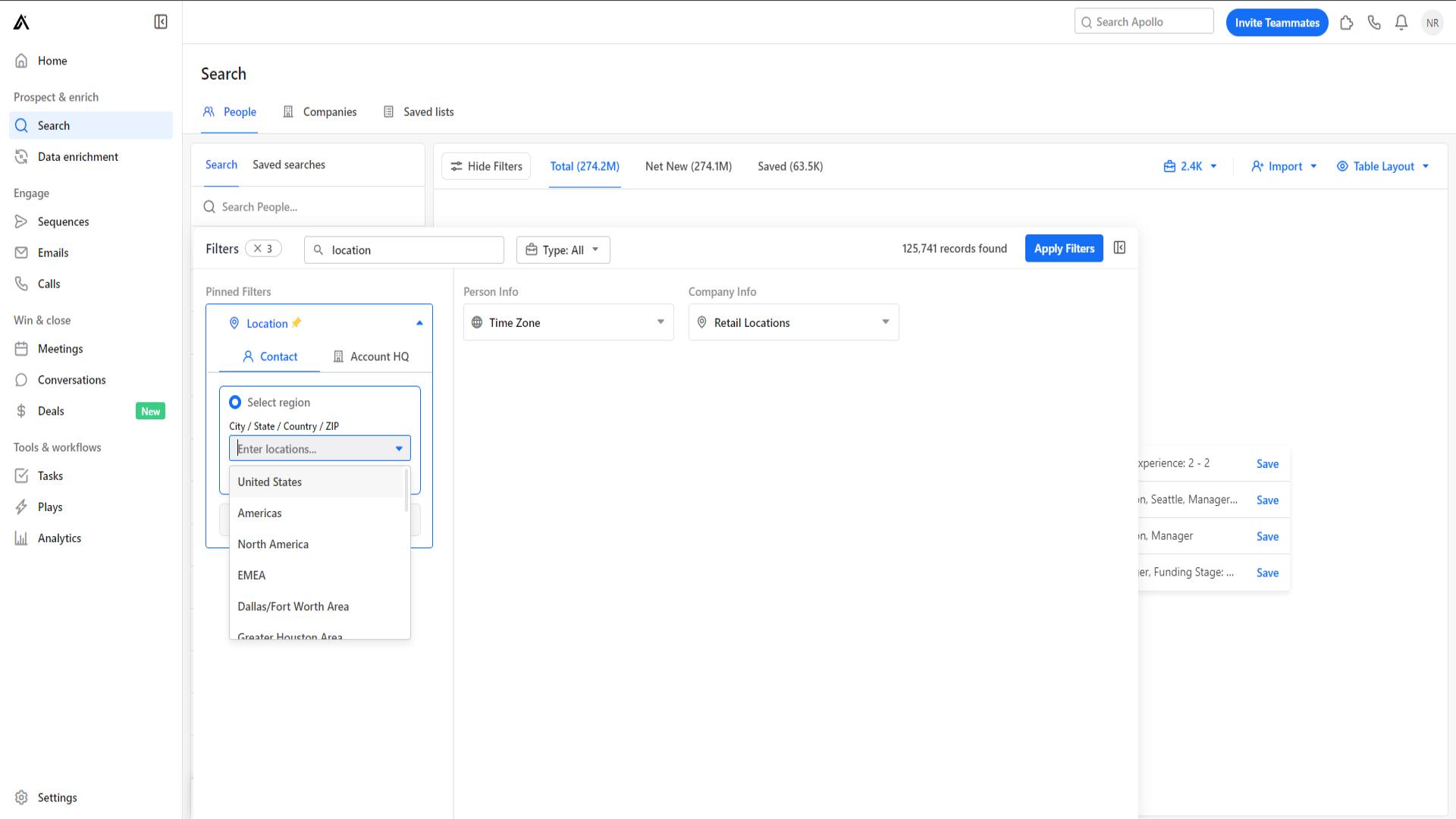This screenshot has width=1456, height=819.
Task: Select the Select region radio button
Action: point(235,402)
